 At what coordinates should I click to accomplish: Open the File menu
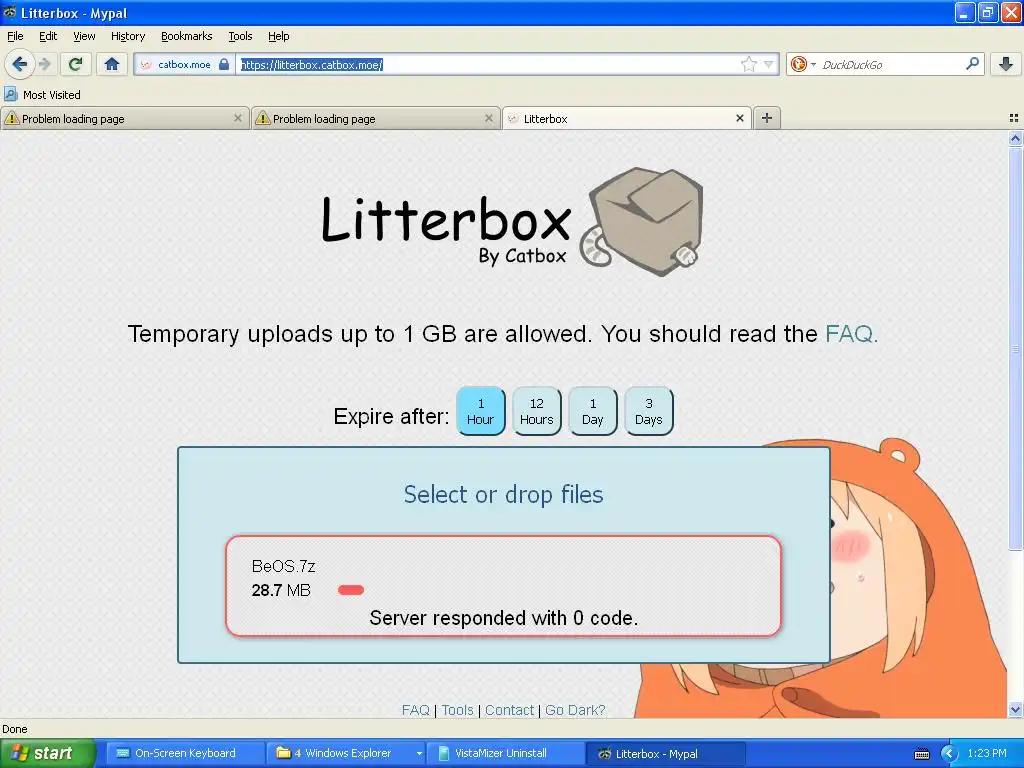click(15, 36)
